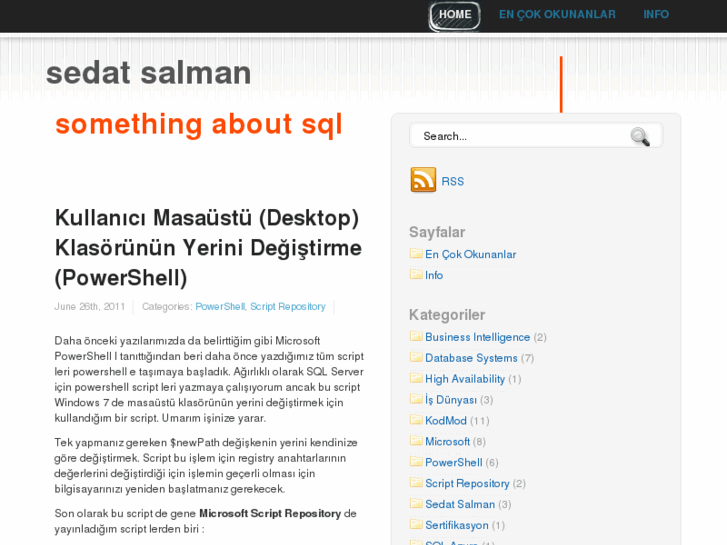Open Info sidebar page link
Screen dimensions: 727x545
[434, 275]
